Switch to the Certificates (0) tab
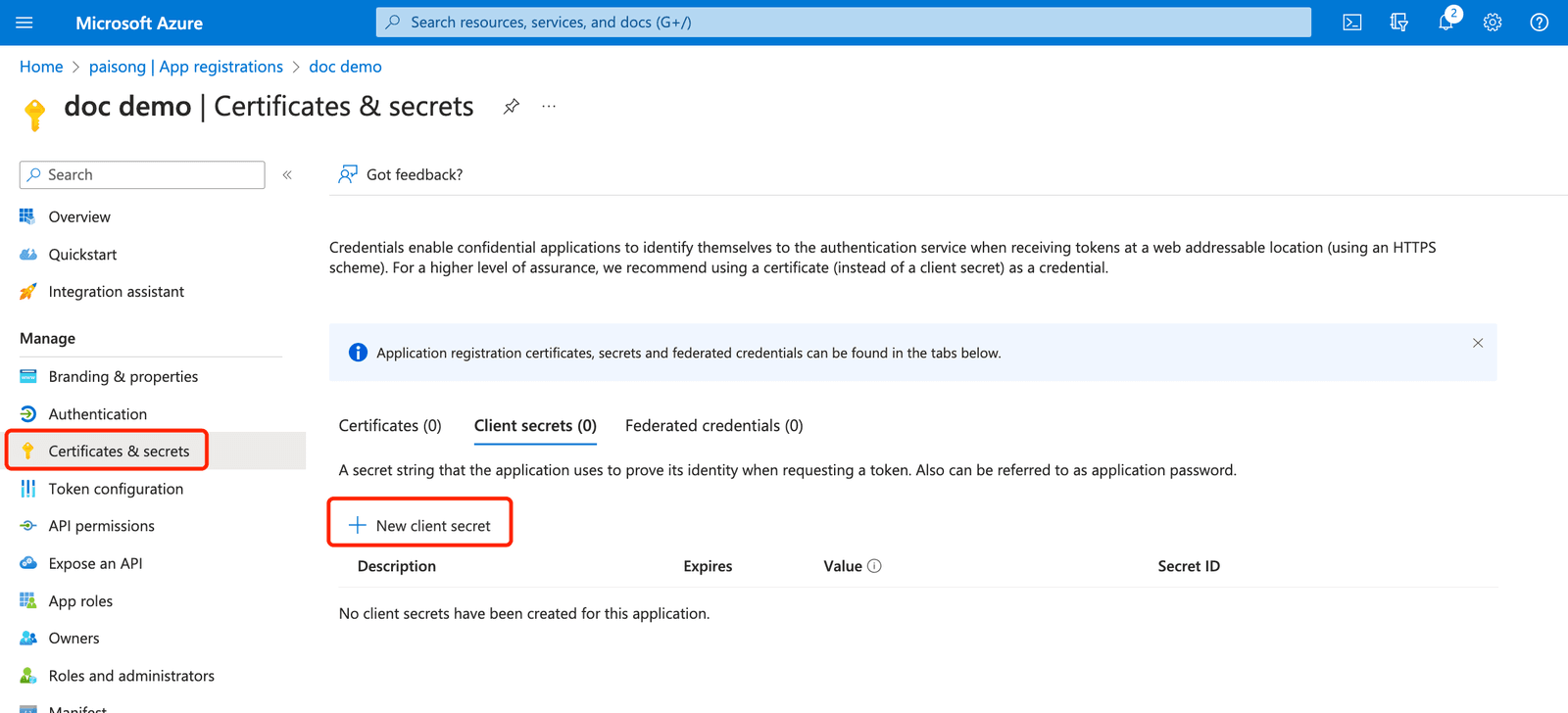The height and width of the screenshot is (713, 1568). [x=390, y=426]
